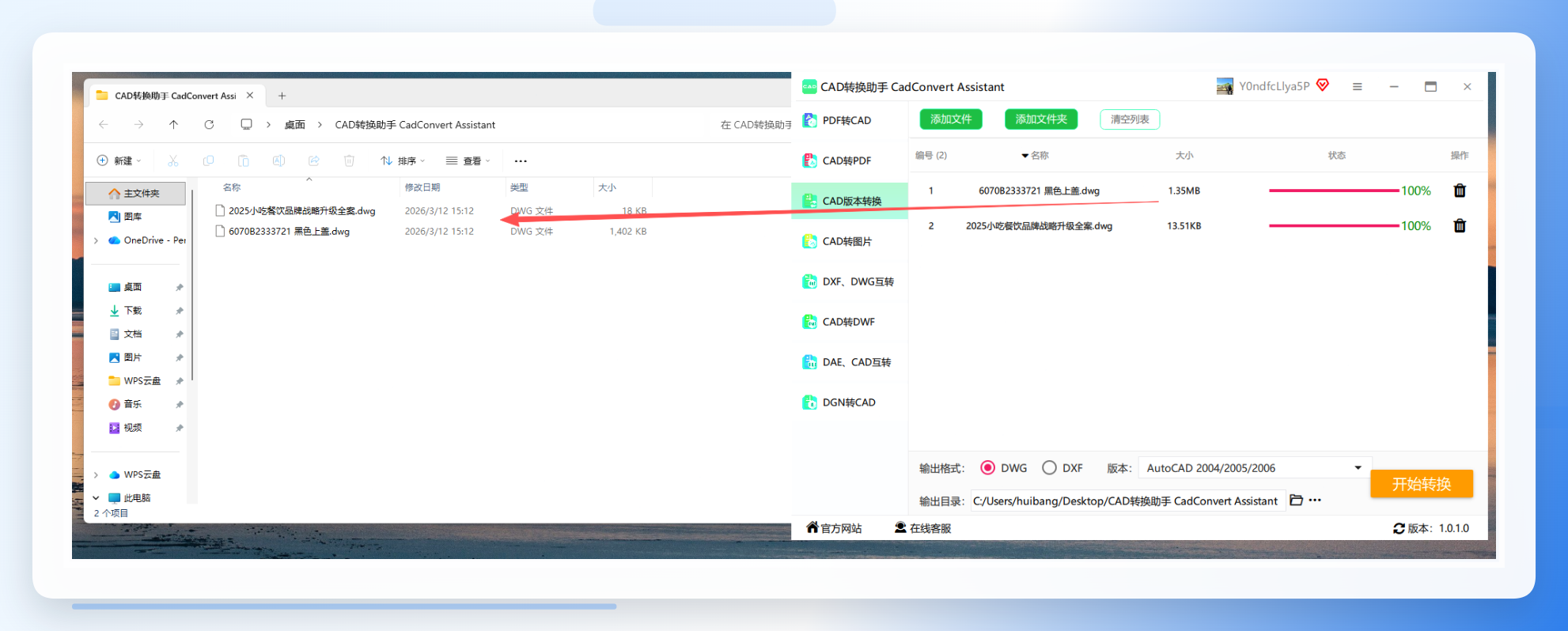Expand the WPS云盘 tree node chevron

tap(97, 475)
